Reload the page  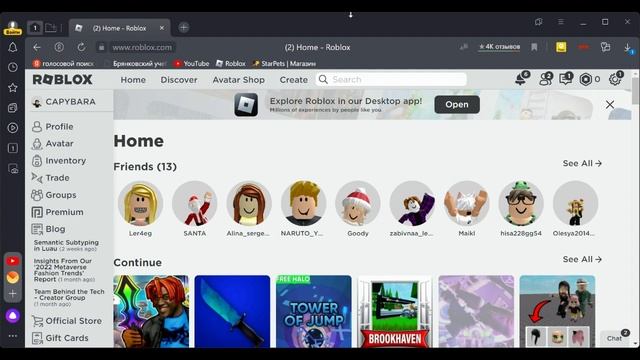click(x=81, y=47)
